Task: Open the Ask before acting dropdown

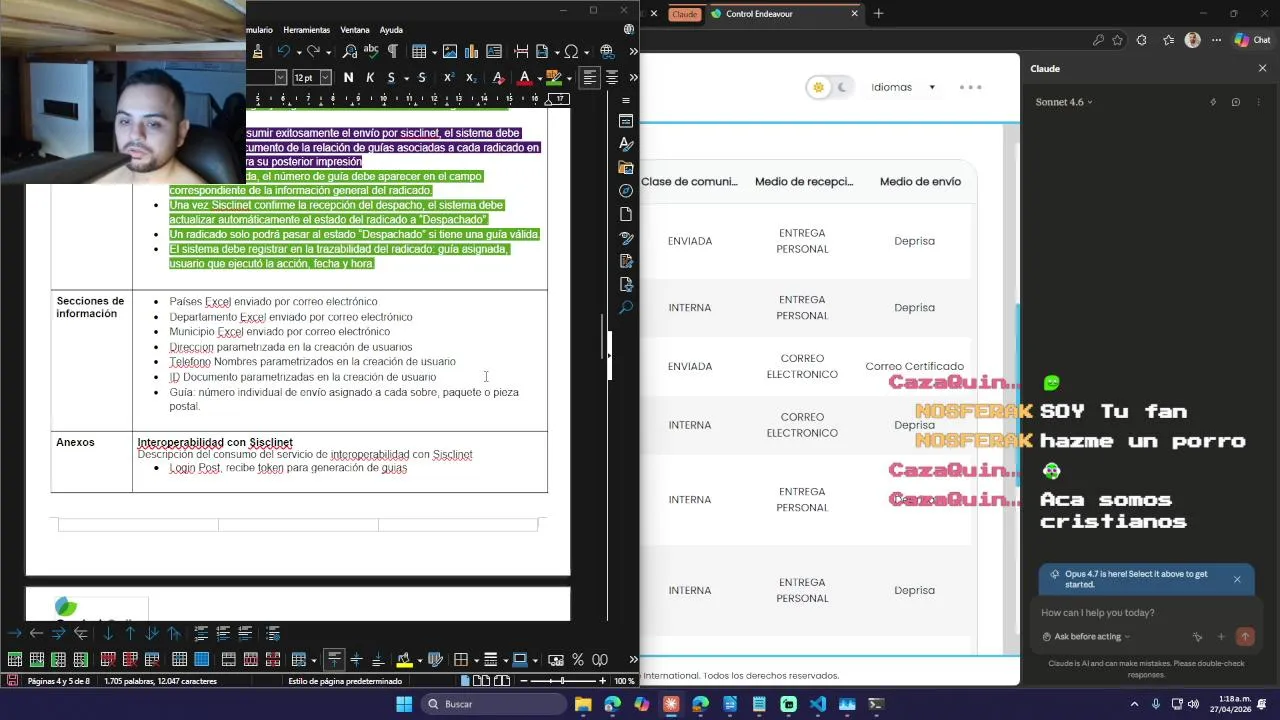Action: (x=1086, y=636)
